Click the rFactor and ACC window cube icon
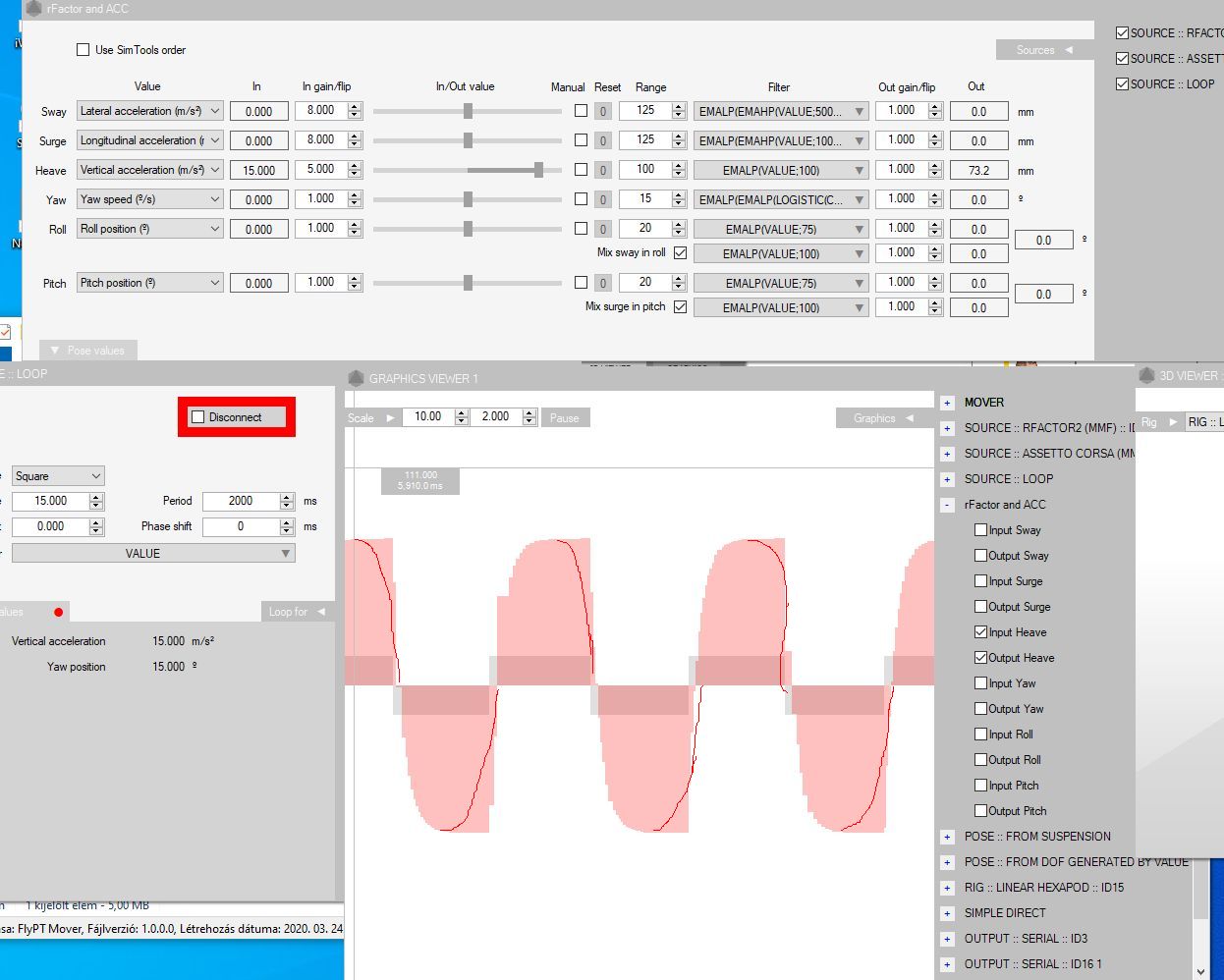Screen dimensions: 1224x980 coord(34,9)
